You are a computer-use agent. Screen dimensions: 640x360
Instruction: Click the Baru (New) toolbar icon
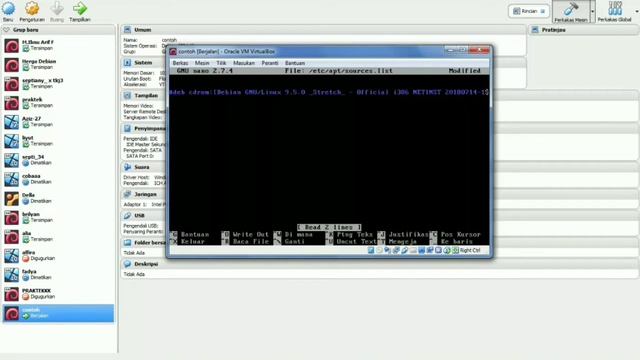pyautogui.click(x=8, y=9)
